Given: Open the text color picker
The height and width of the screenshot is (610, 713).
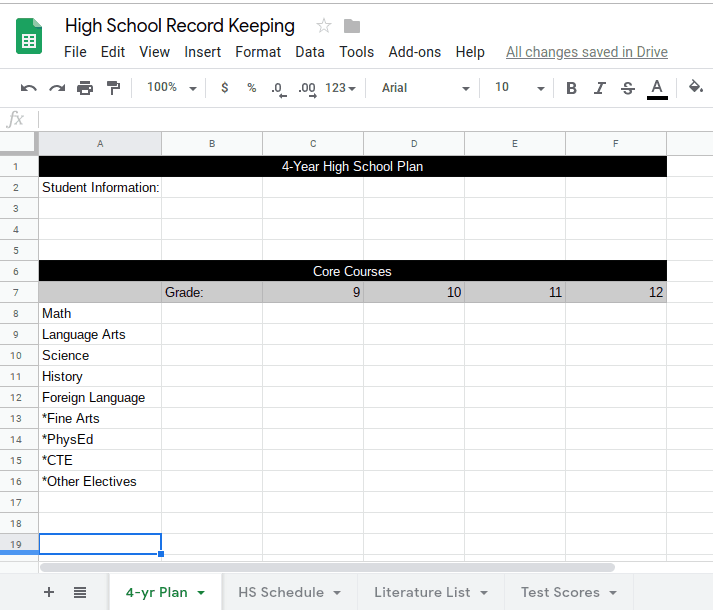Looking at the screenshot, I should point(657,88).
